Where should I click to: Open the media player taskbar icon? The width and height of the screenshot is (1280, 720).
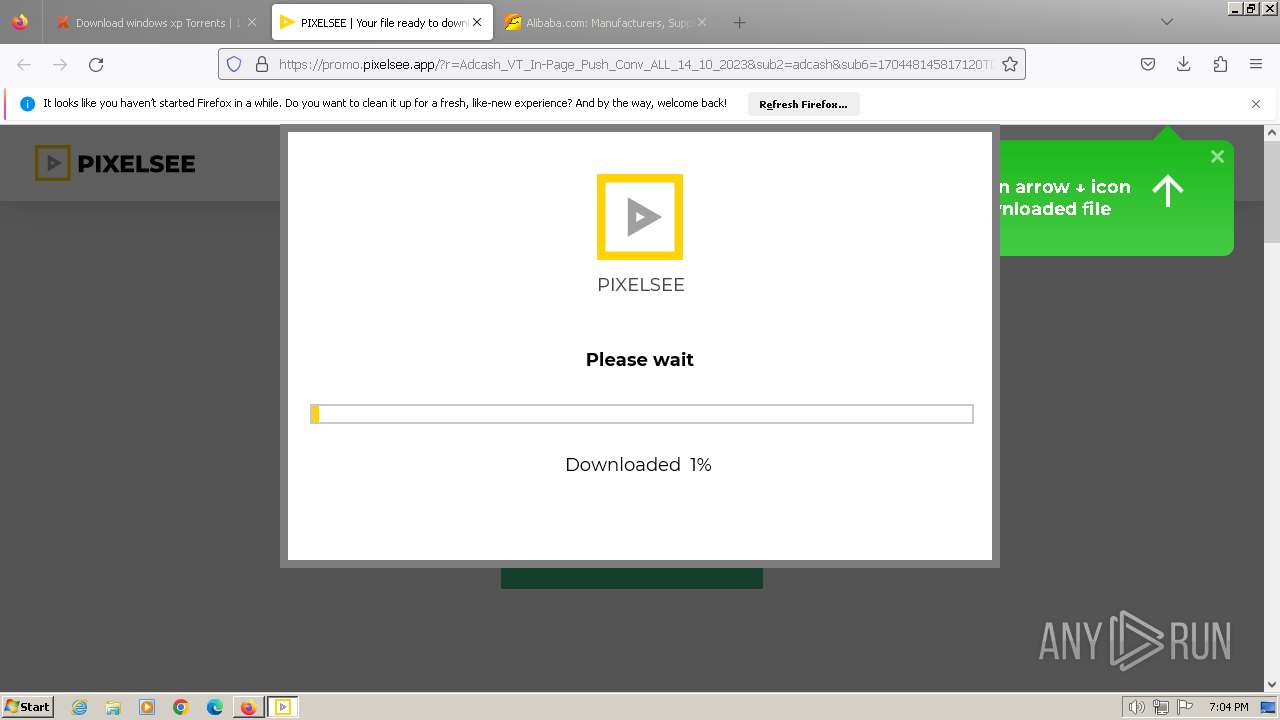147,707
